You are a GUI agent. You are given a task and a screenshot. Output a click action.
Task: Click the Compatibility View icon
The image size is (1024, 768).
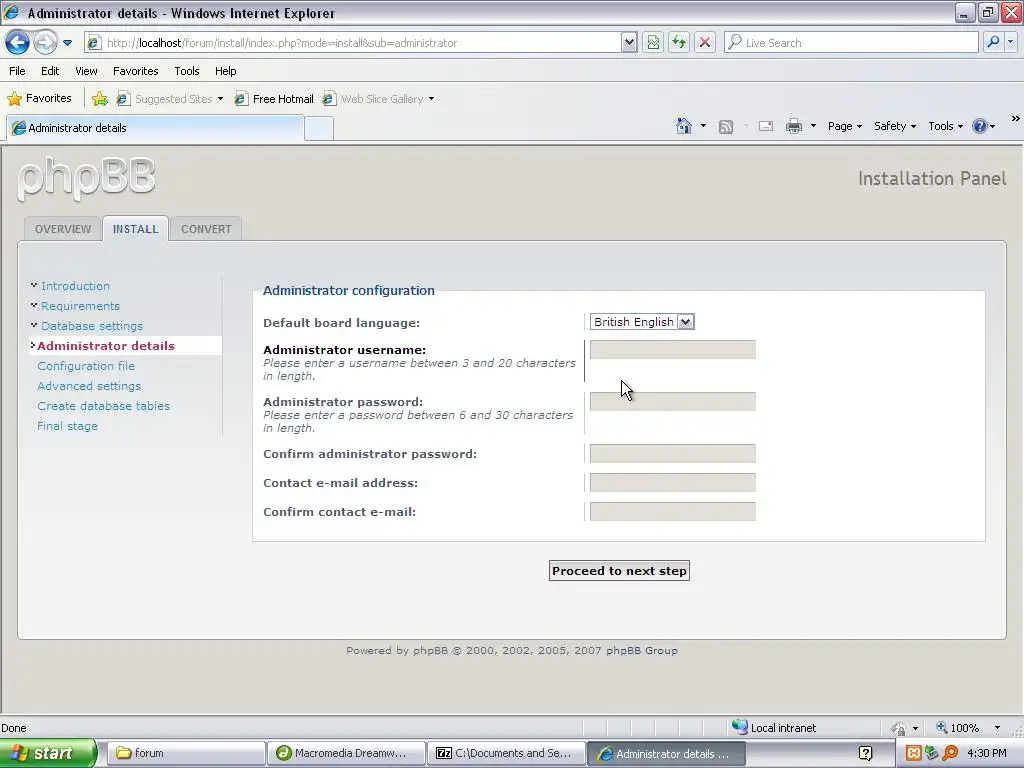(x=653, y=43)
